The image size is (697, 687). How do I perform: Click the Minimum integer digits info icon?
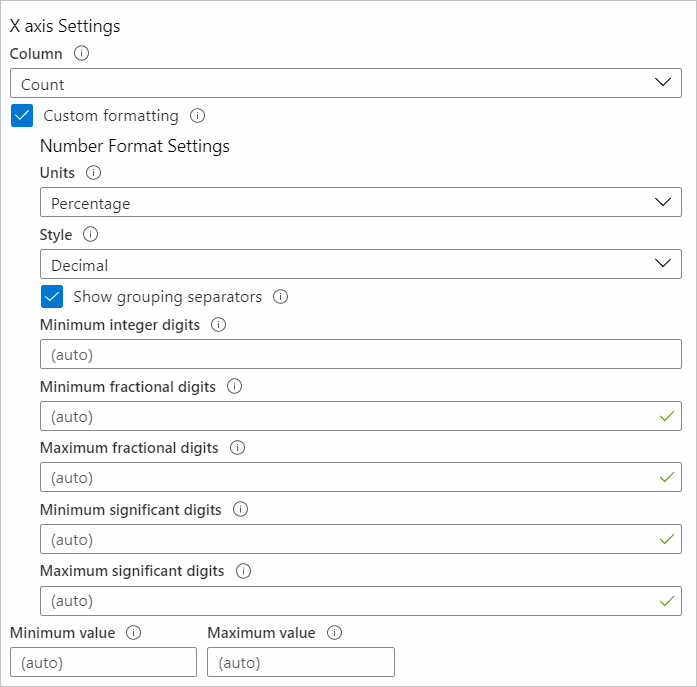[x=219, y=325]
